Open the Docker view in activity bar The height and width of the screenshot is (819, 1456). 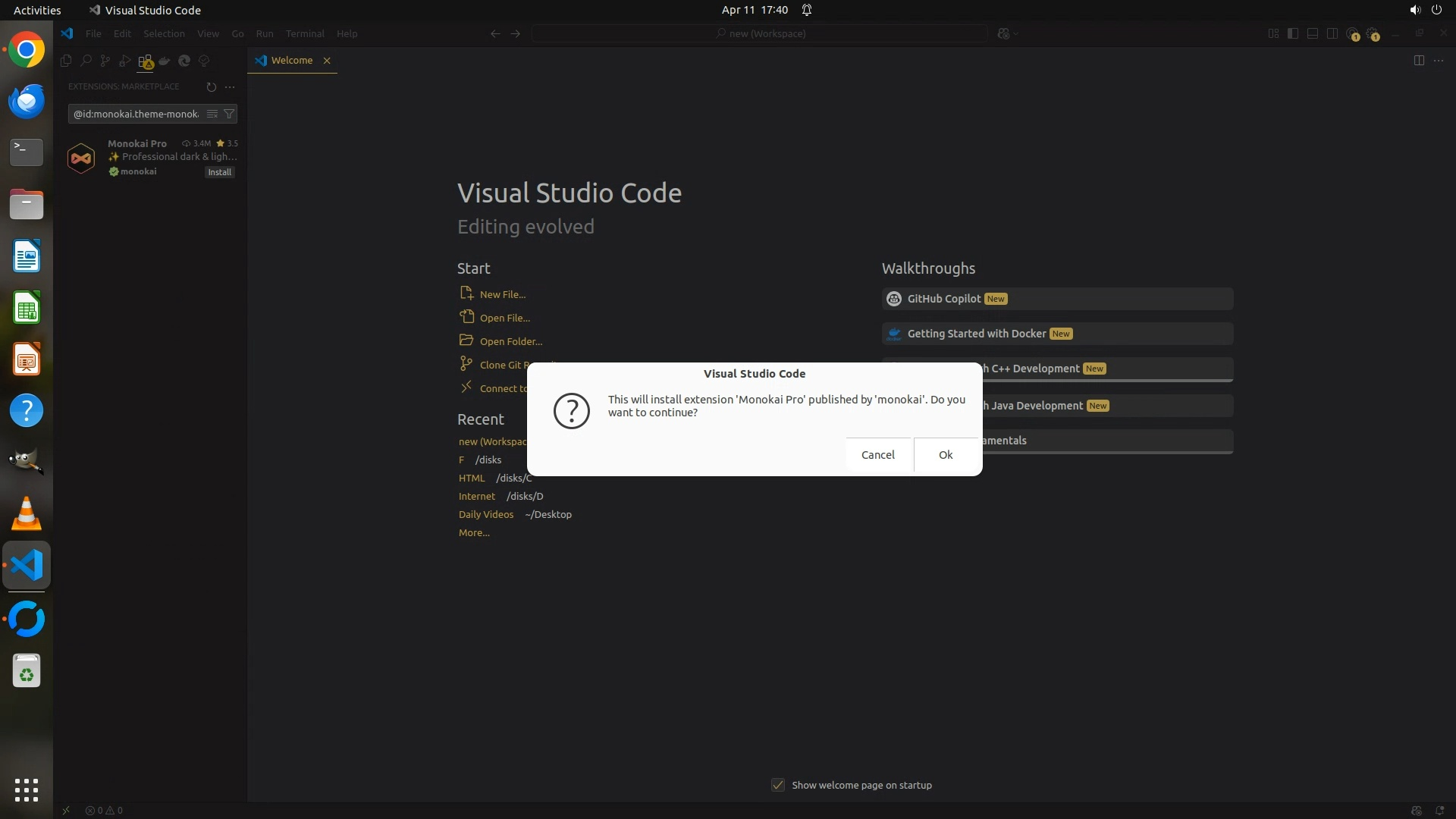(x=165, y=61)
